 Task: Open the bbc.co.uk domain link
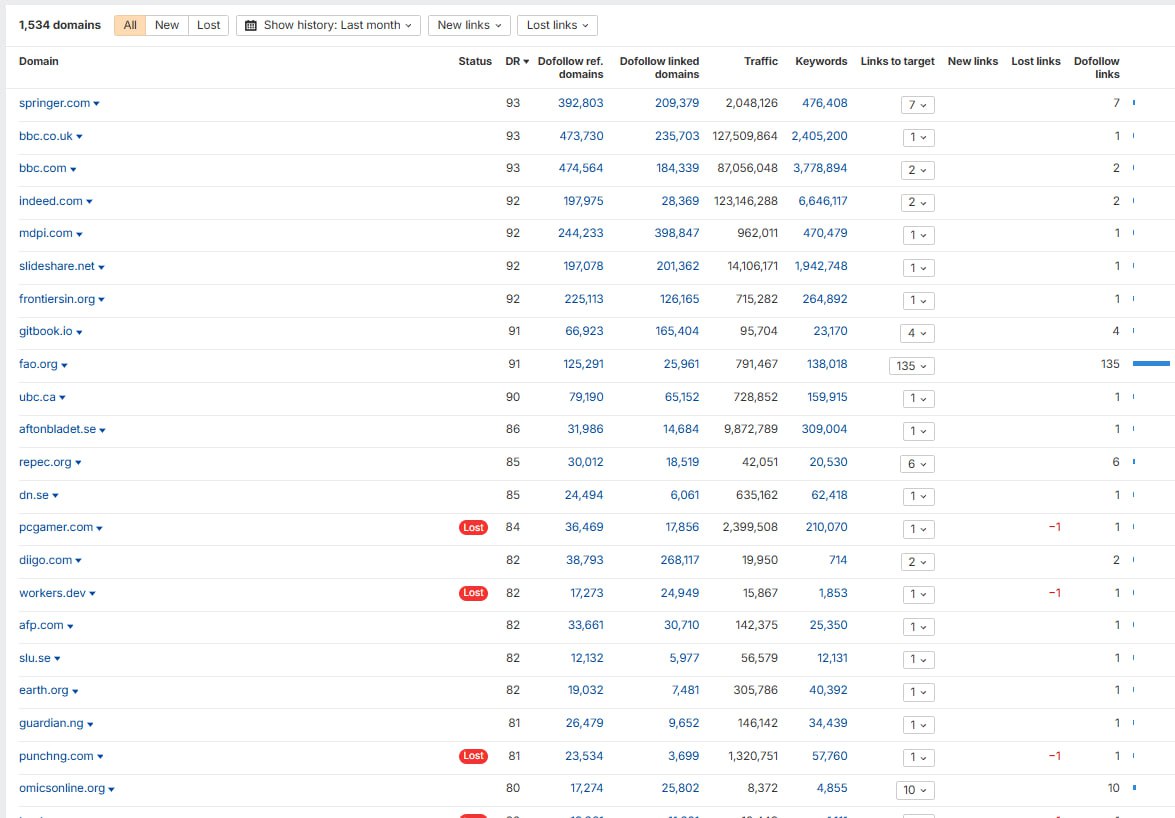pos(45,136)
